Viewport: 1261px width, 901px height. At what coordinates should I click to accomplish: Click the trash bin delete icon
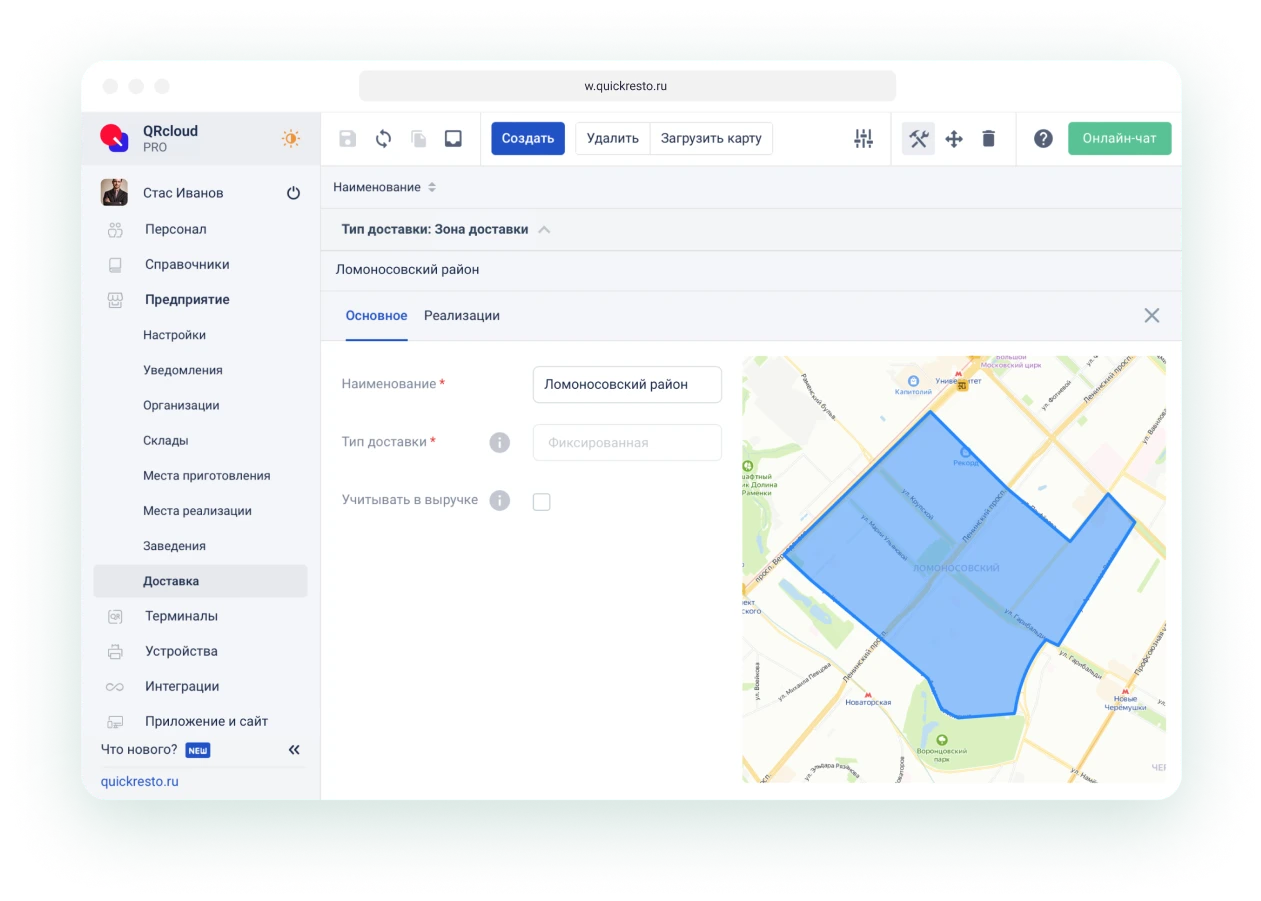click(x=988, y=139)
